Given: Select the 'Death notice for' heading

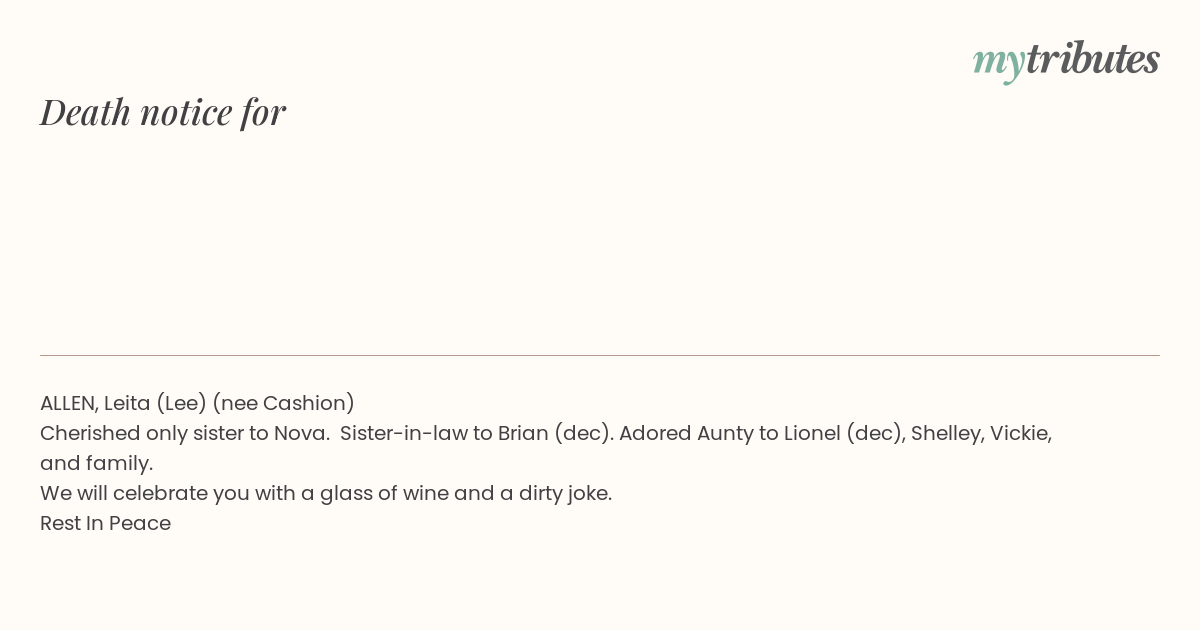Looking at the screenshot, I should [x=163, y=112].
